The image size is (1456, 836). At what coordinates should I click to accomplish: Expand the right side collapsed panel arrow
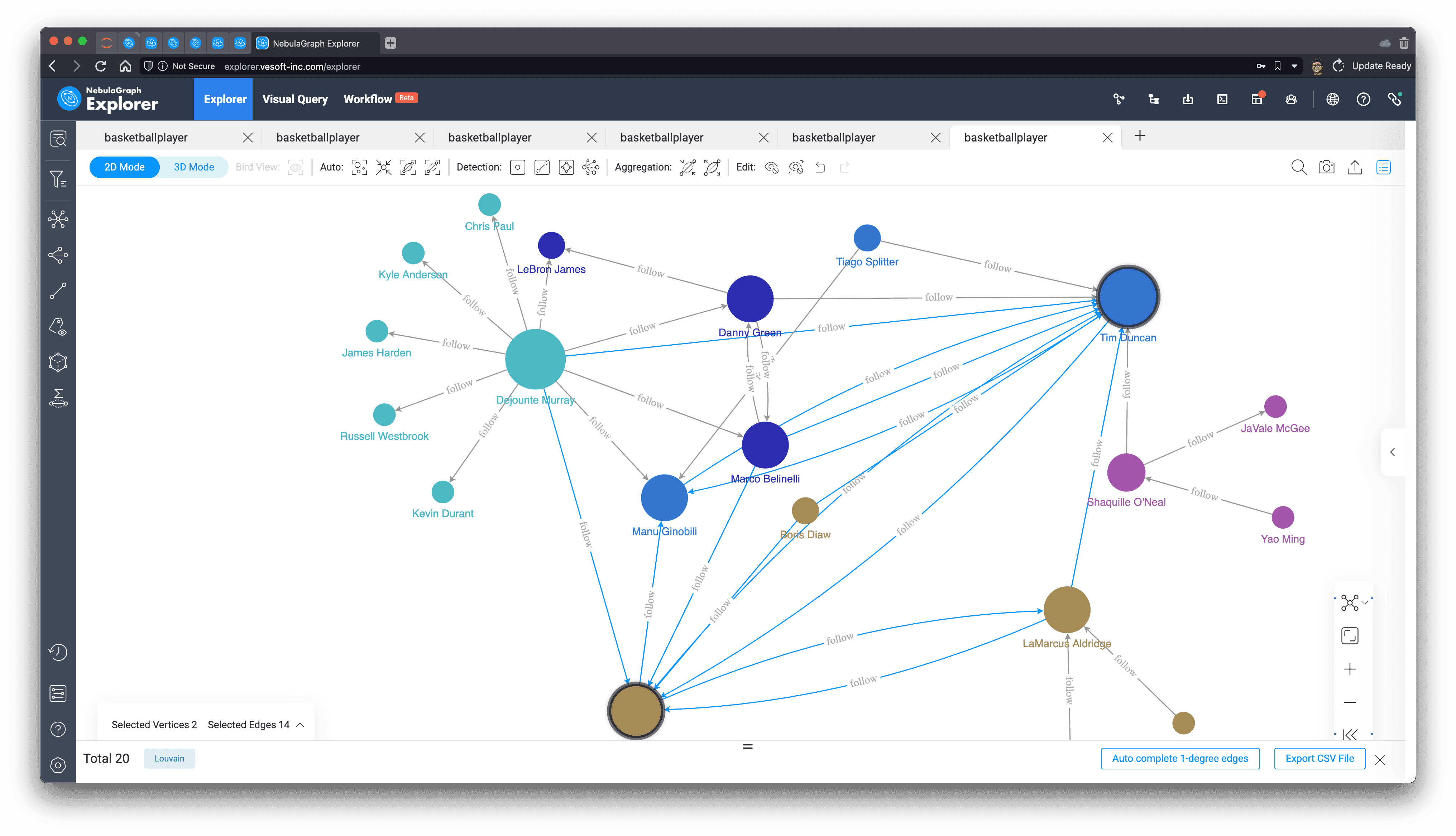pyautogui.click(x=1392, y=452)
